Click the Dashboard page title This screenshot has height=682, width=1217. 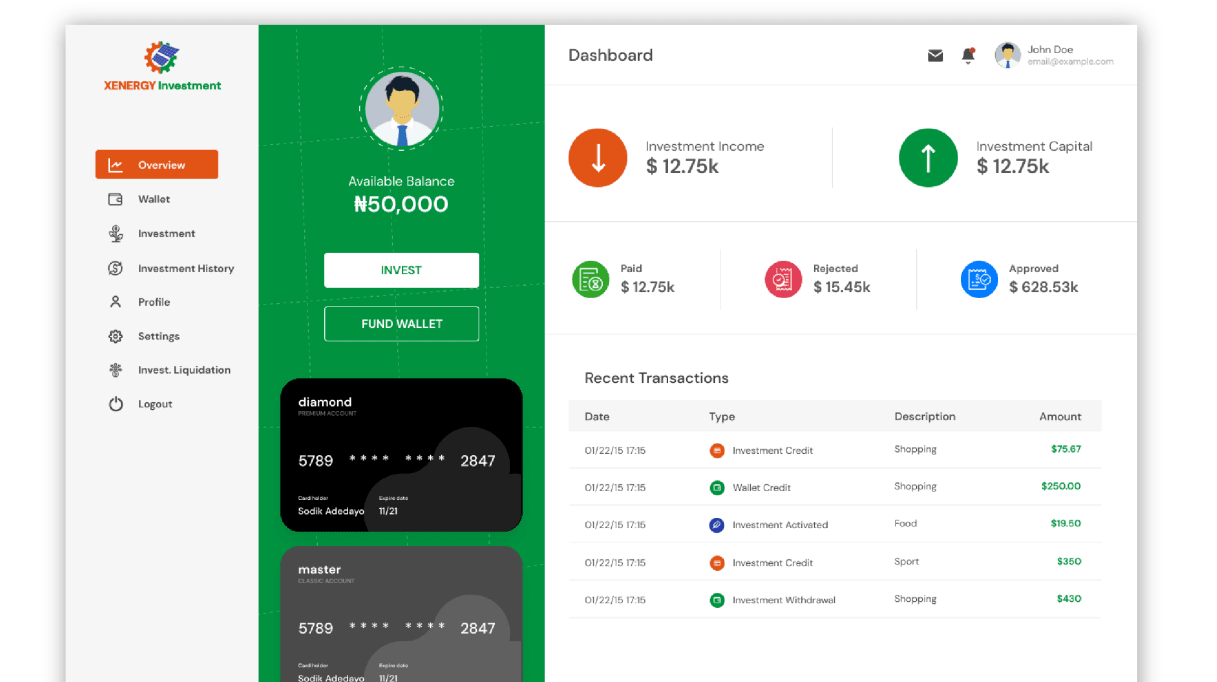[x=610, y=55]
